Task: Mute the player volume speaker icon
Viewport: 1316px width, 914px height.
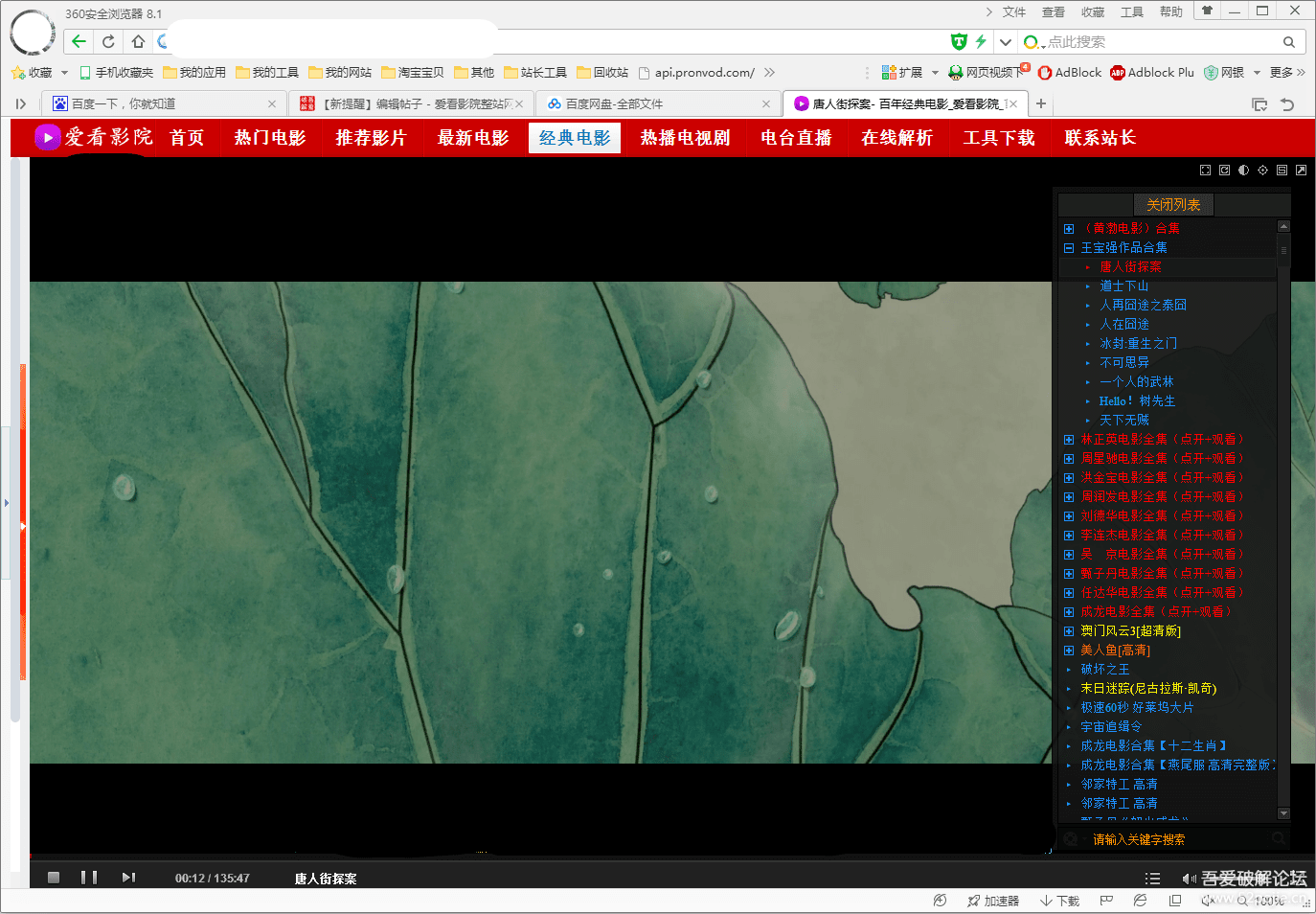Action: (1189, 879)
